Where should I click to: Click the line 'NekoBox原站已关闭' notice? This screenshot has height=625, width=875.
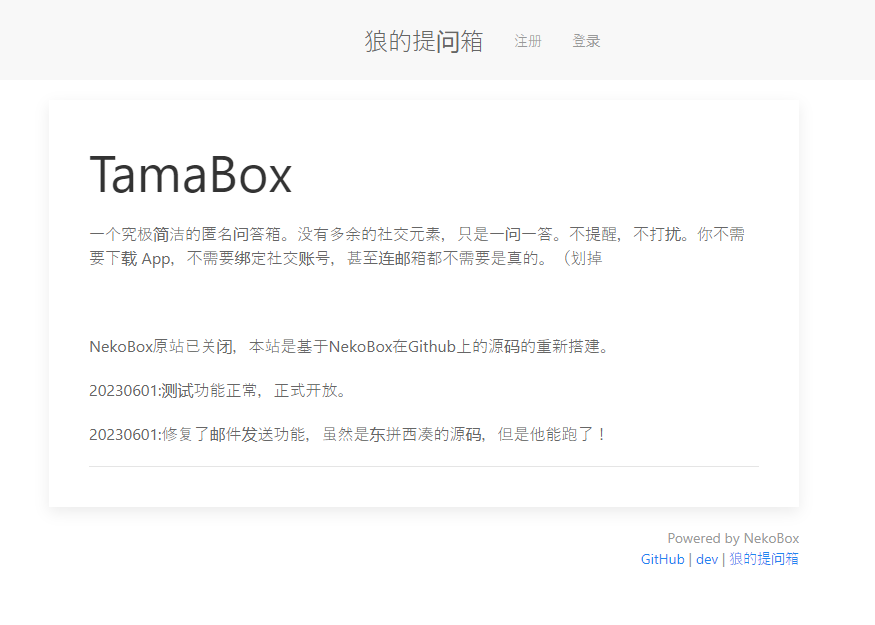tap(348, 347)
